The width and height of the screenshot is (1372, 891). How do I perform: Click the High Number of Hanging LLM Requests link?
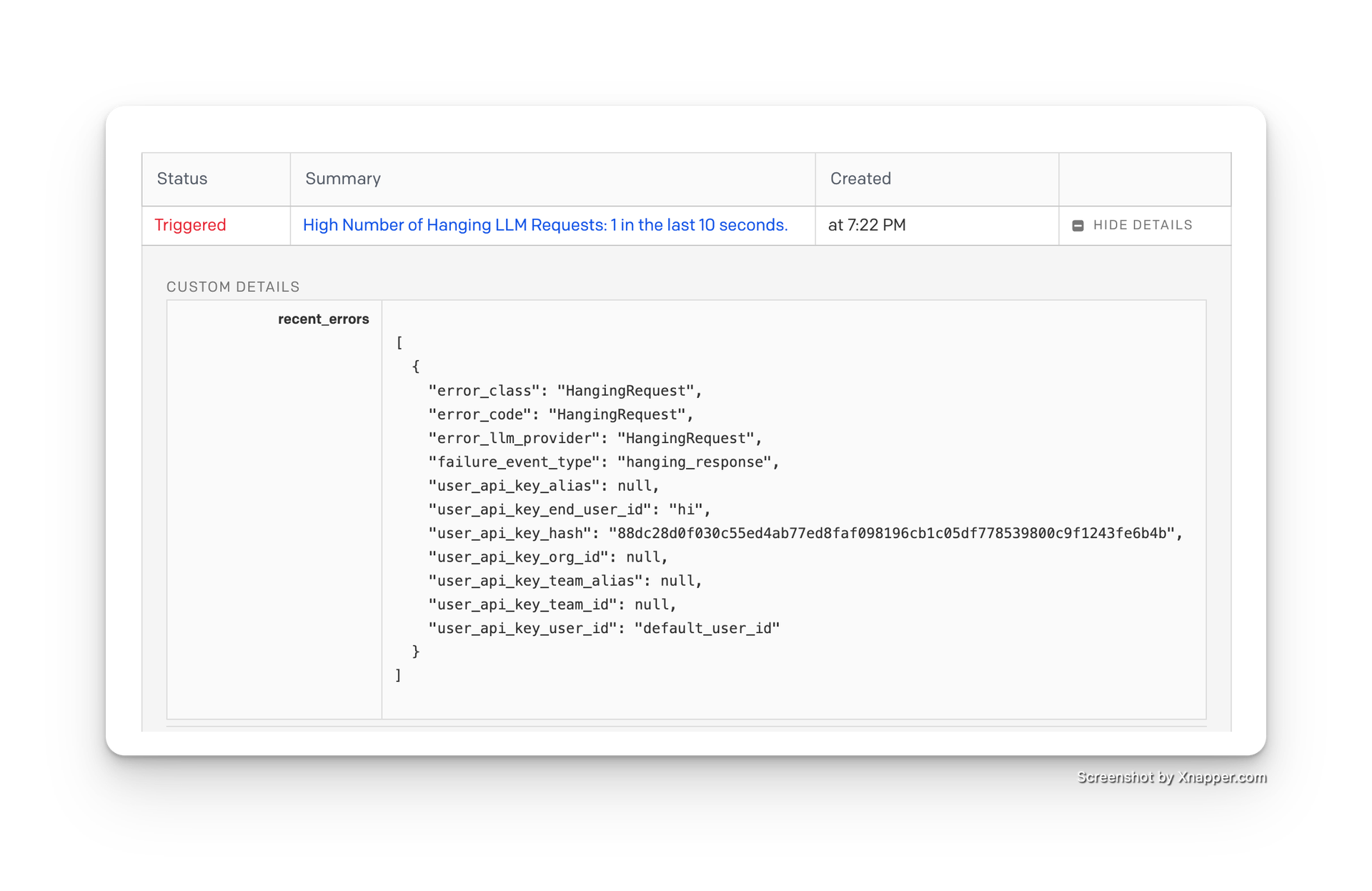(545, 225)
